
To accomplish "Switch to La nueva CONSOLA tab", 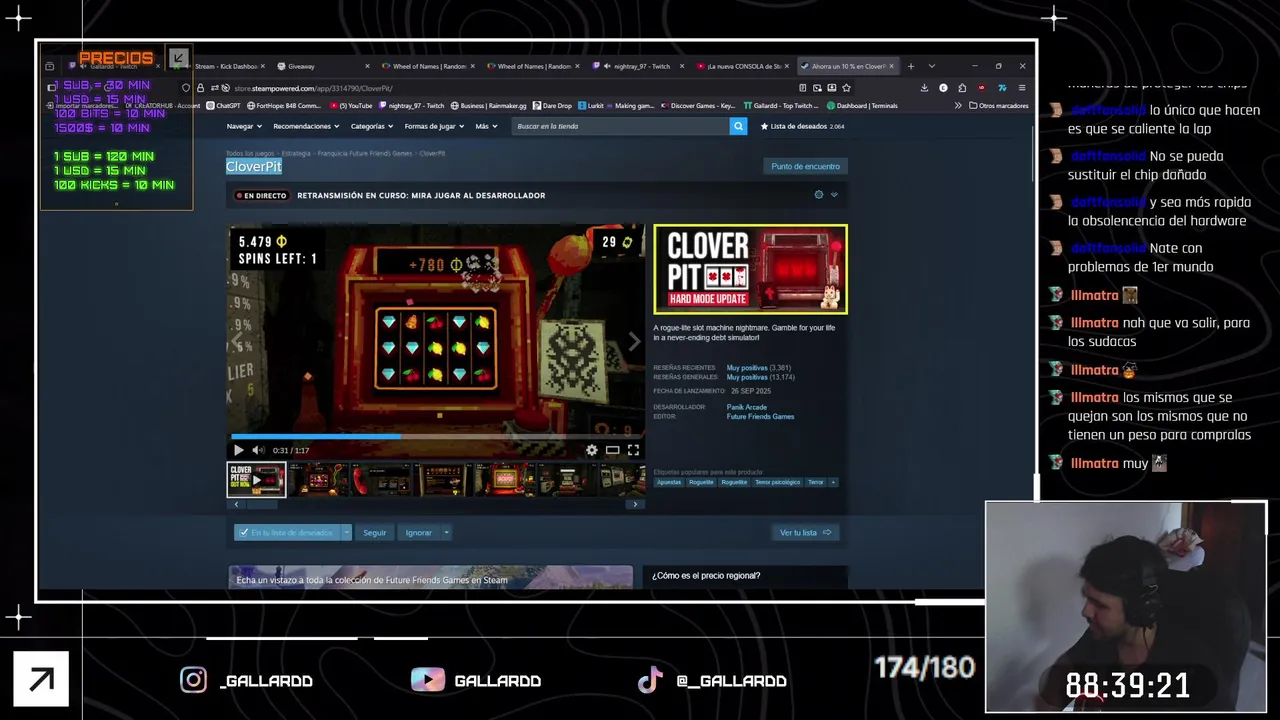I will (x=741, y=66).
